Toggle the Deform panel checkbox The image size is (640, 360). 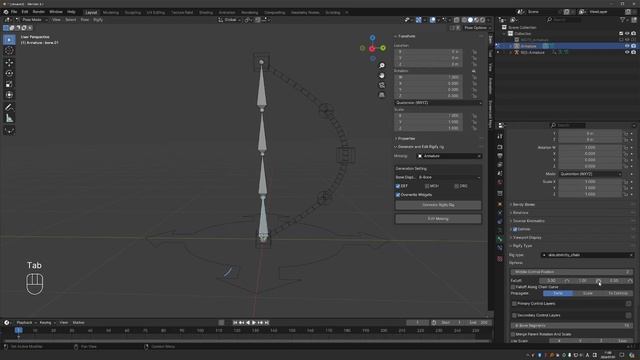[x=515, y=229]
